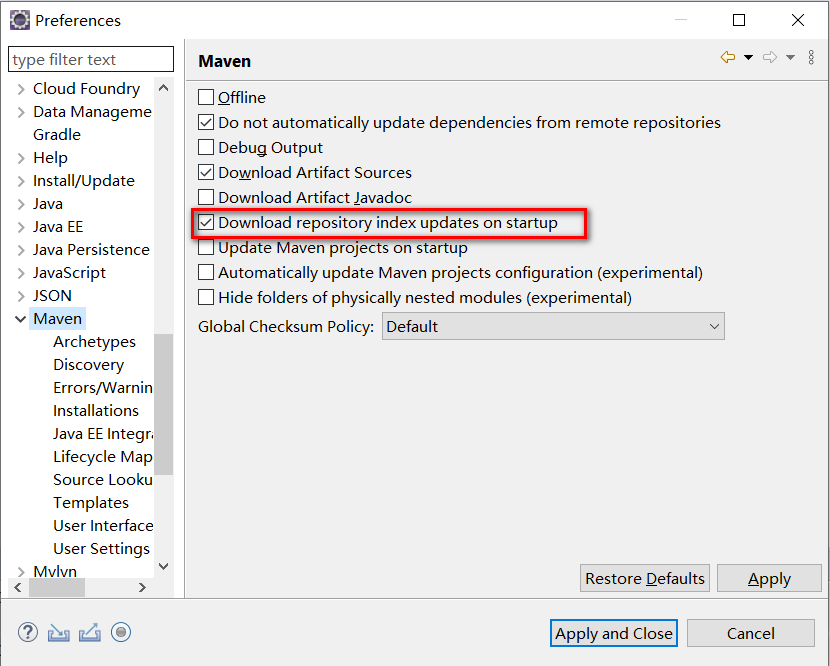The image size is (830, 666).
Task: Open the Back history dropdown arrow
Action: (748, 57)
